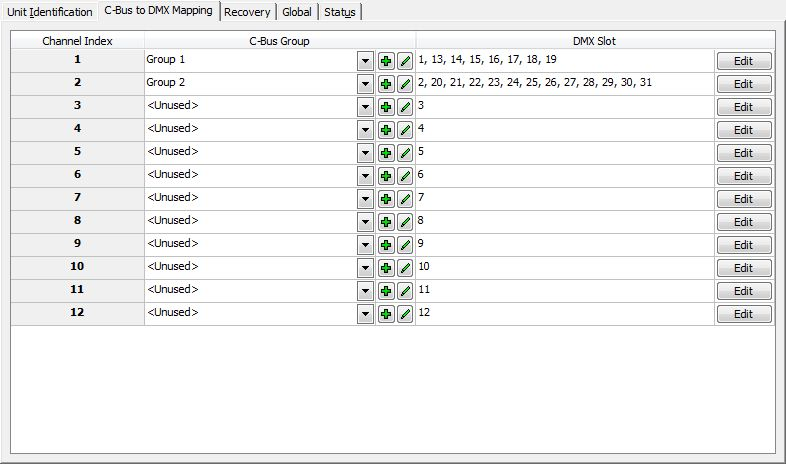Click the plus icon for channel 11

click(x=386, y=291)
